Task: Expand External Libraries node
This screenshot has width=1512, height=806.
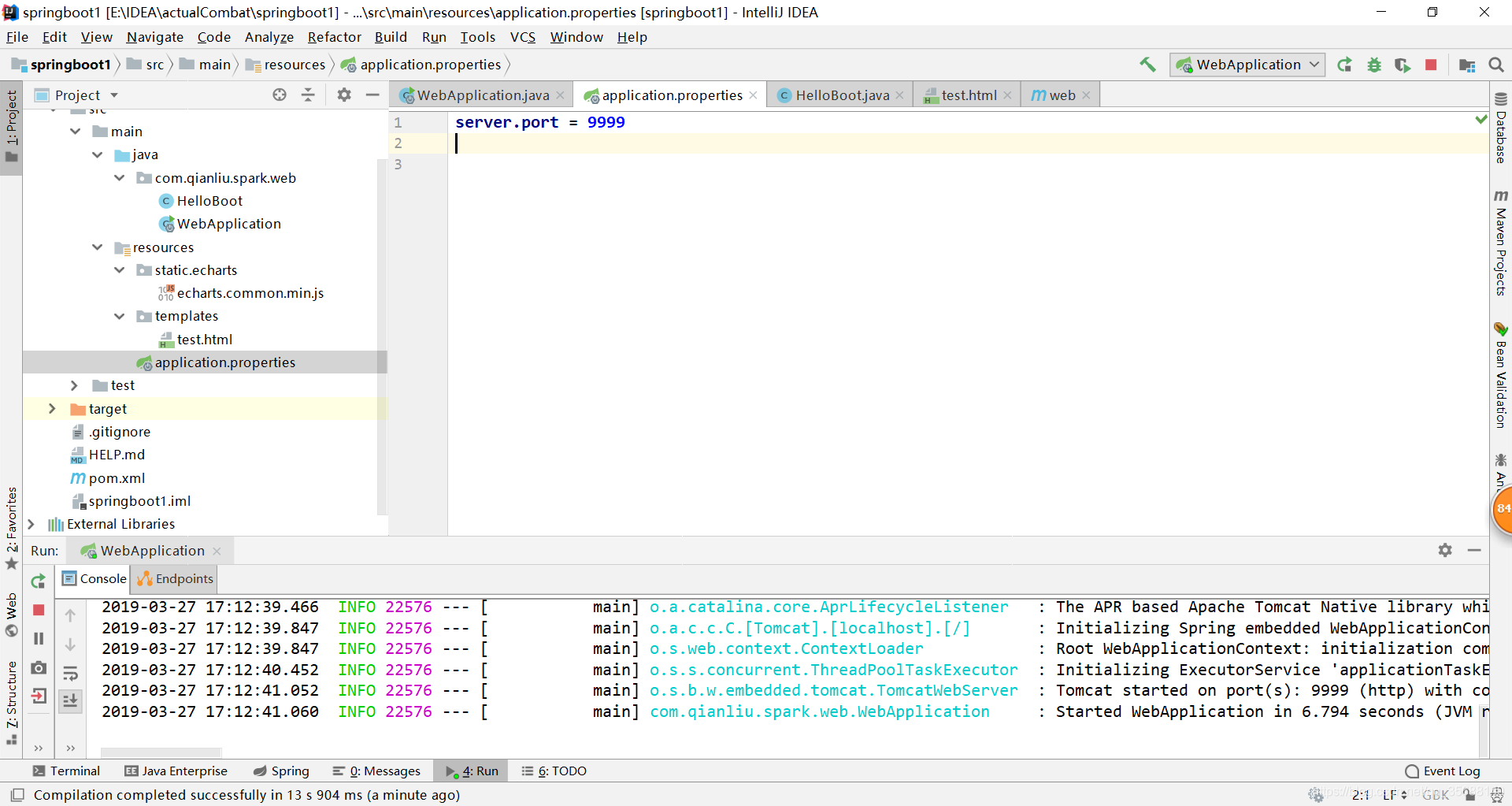Action: point(31,524)
